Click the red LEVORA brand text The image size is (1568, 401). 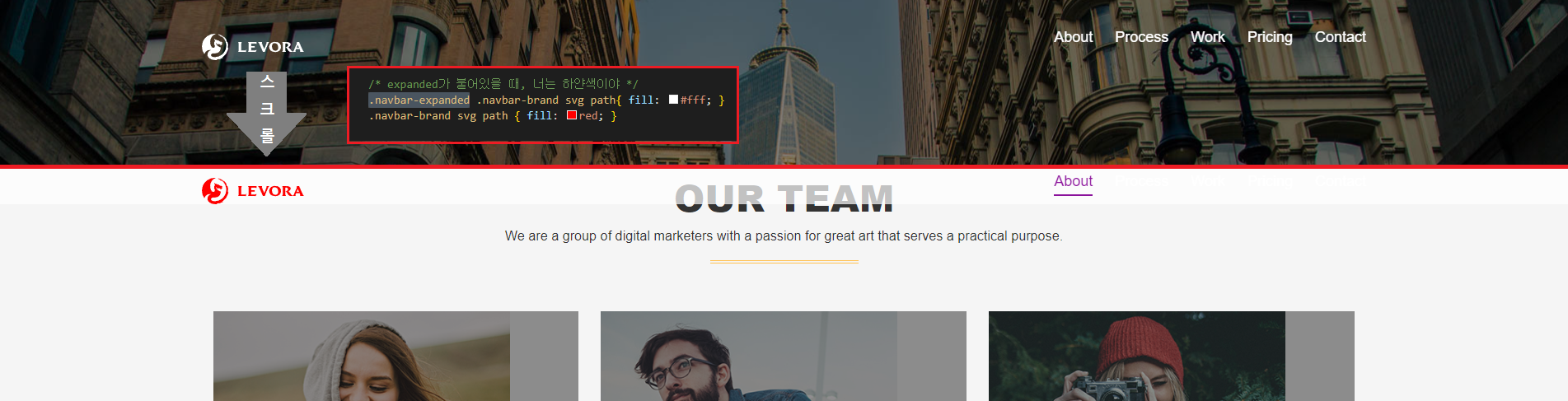click(x=270, y=192)
